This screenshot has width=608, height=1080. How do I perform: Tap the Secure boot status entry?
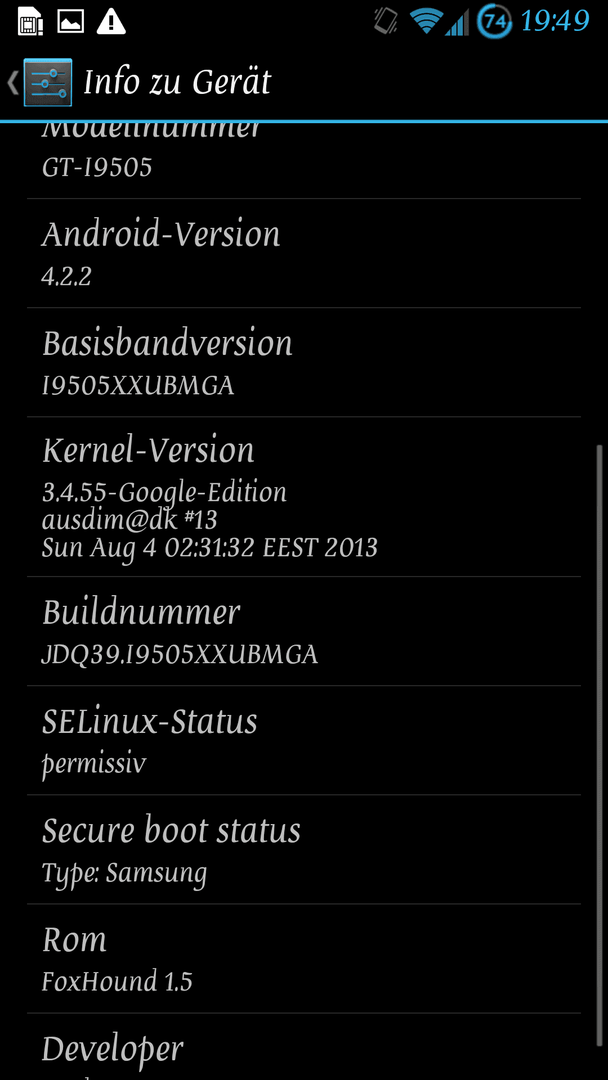pyautogui.click(x=304, y=849)
